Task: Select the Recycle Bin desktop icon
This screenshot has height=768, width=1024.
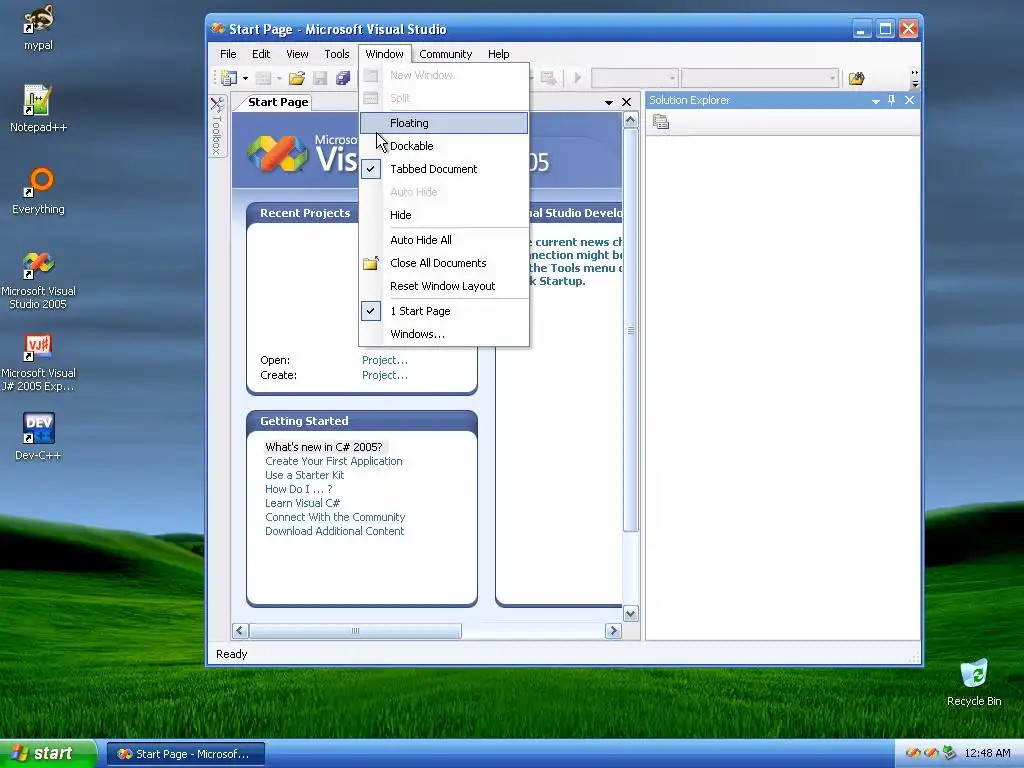Action: (x=974, y=682)
